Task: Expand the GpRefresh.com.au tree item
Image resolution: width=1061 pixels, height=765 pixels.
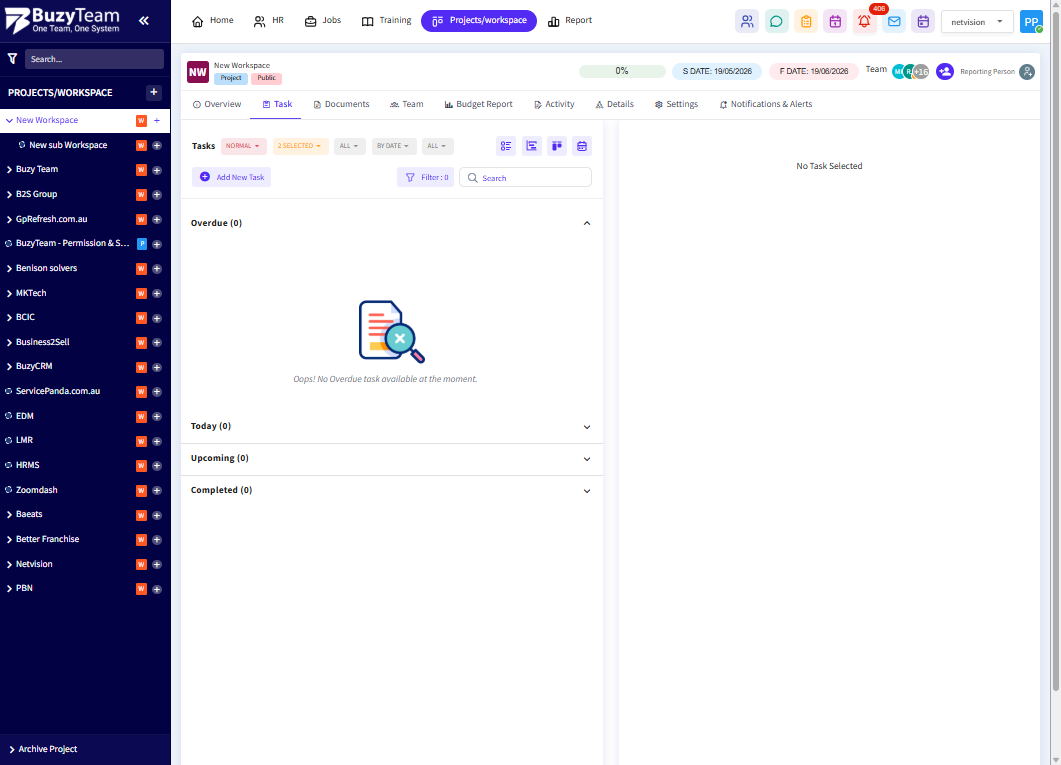Action: [x=9, y=219]
